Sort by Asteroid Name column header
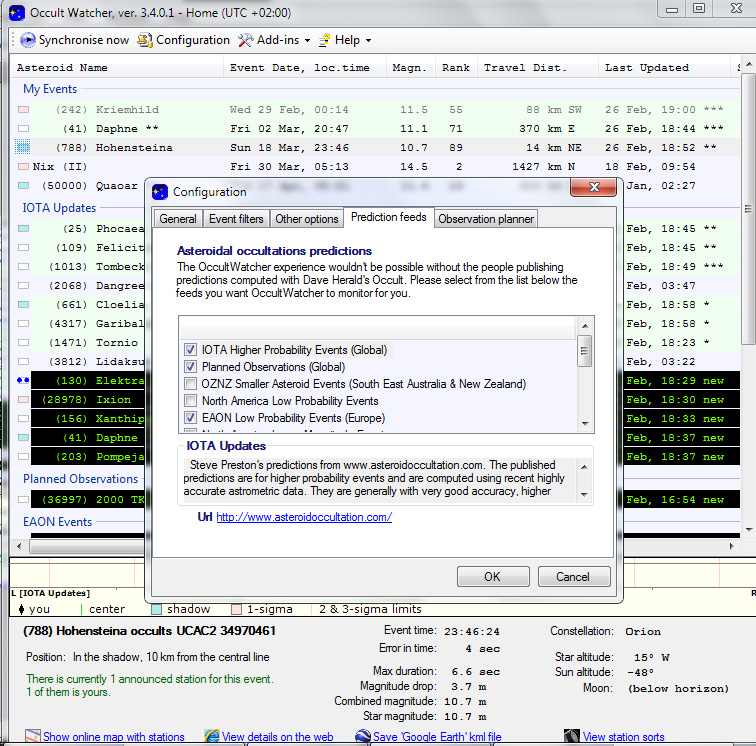This screenshot has width=756, height=746. [x=118, y=68]
